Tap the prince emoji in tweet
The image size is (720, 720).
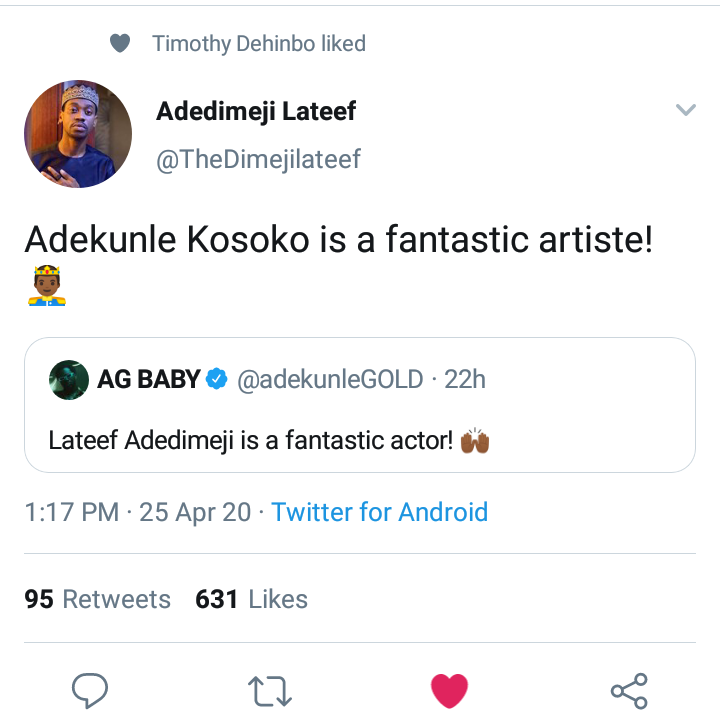[46, 286]
